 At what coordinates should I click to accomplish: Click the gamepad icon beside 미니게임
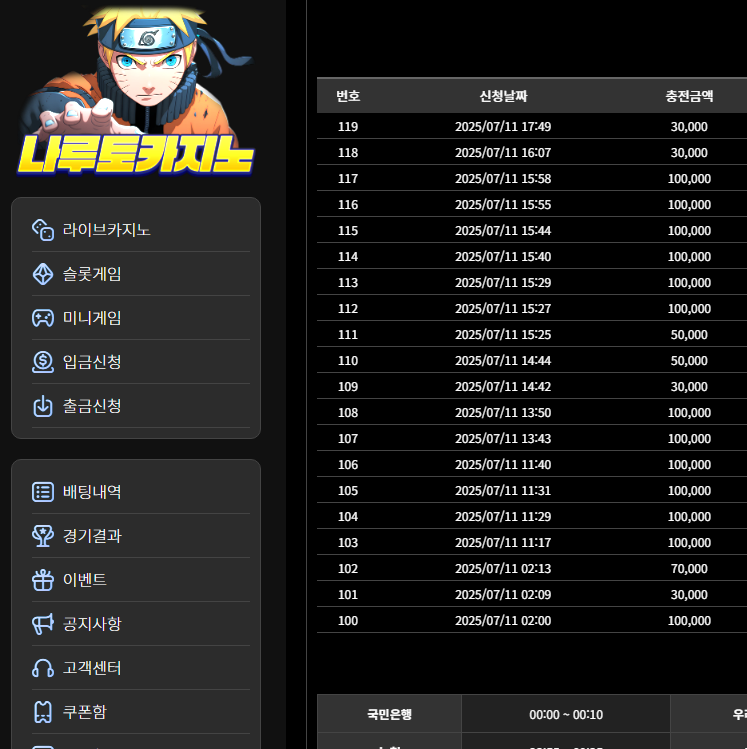coord(43,318)
